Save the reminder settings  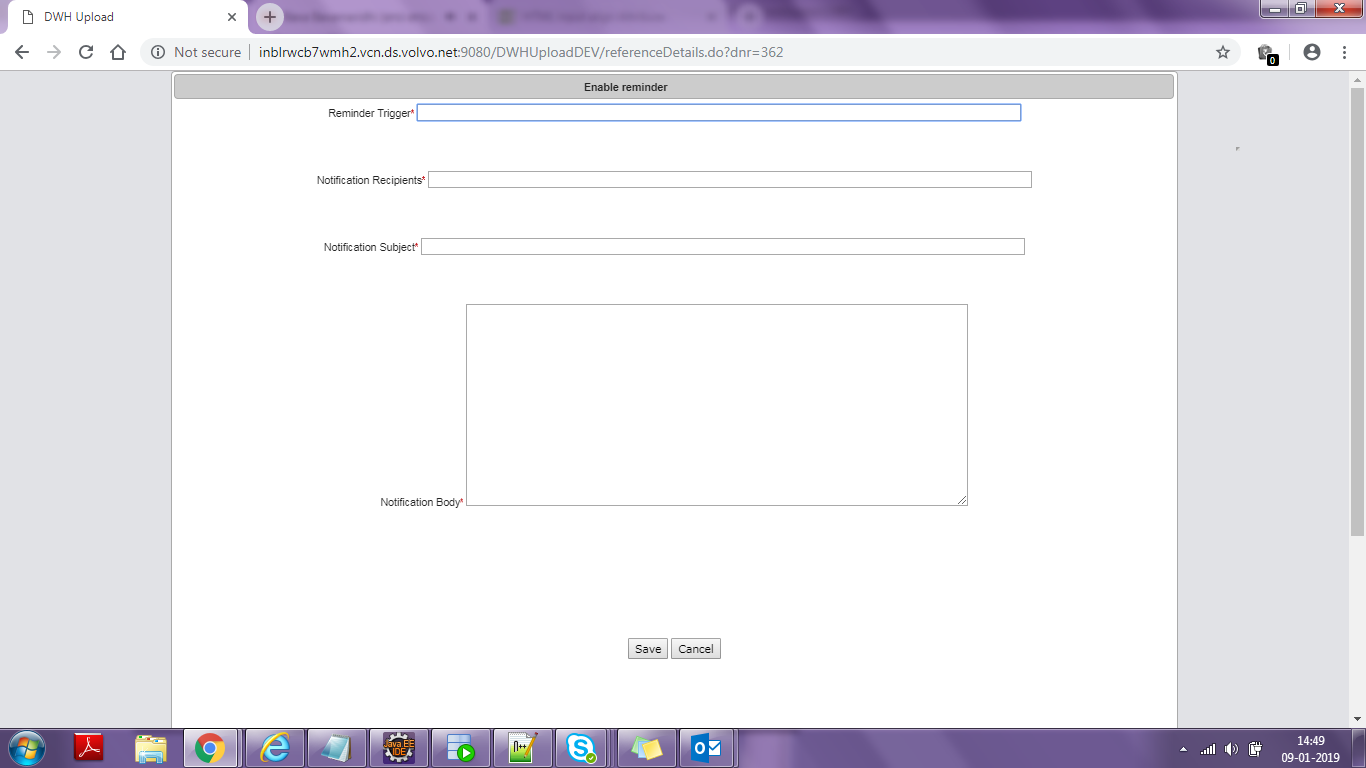tap(648, 649)
